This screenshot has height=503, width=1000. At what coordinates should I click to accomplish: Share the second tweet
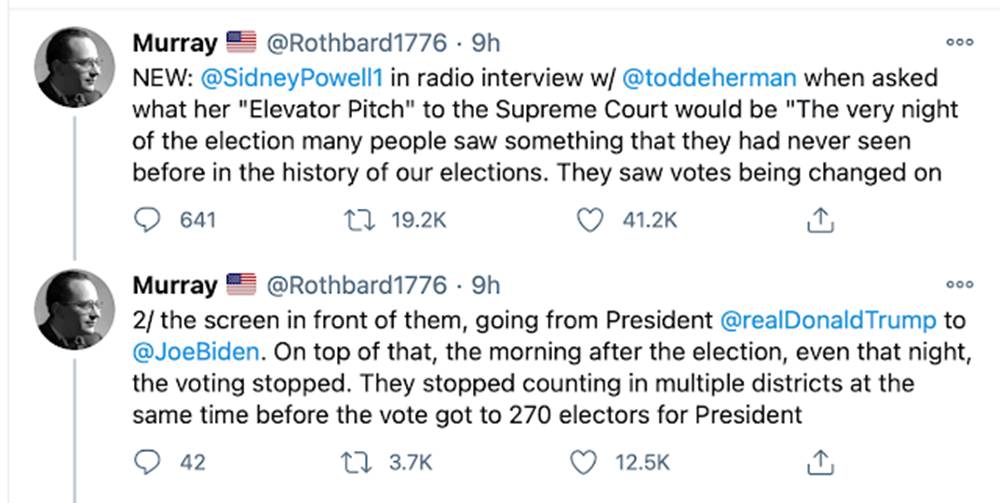click(x=819, y=462)
